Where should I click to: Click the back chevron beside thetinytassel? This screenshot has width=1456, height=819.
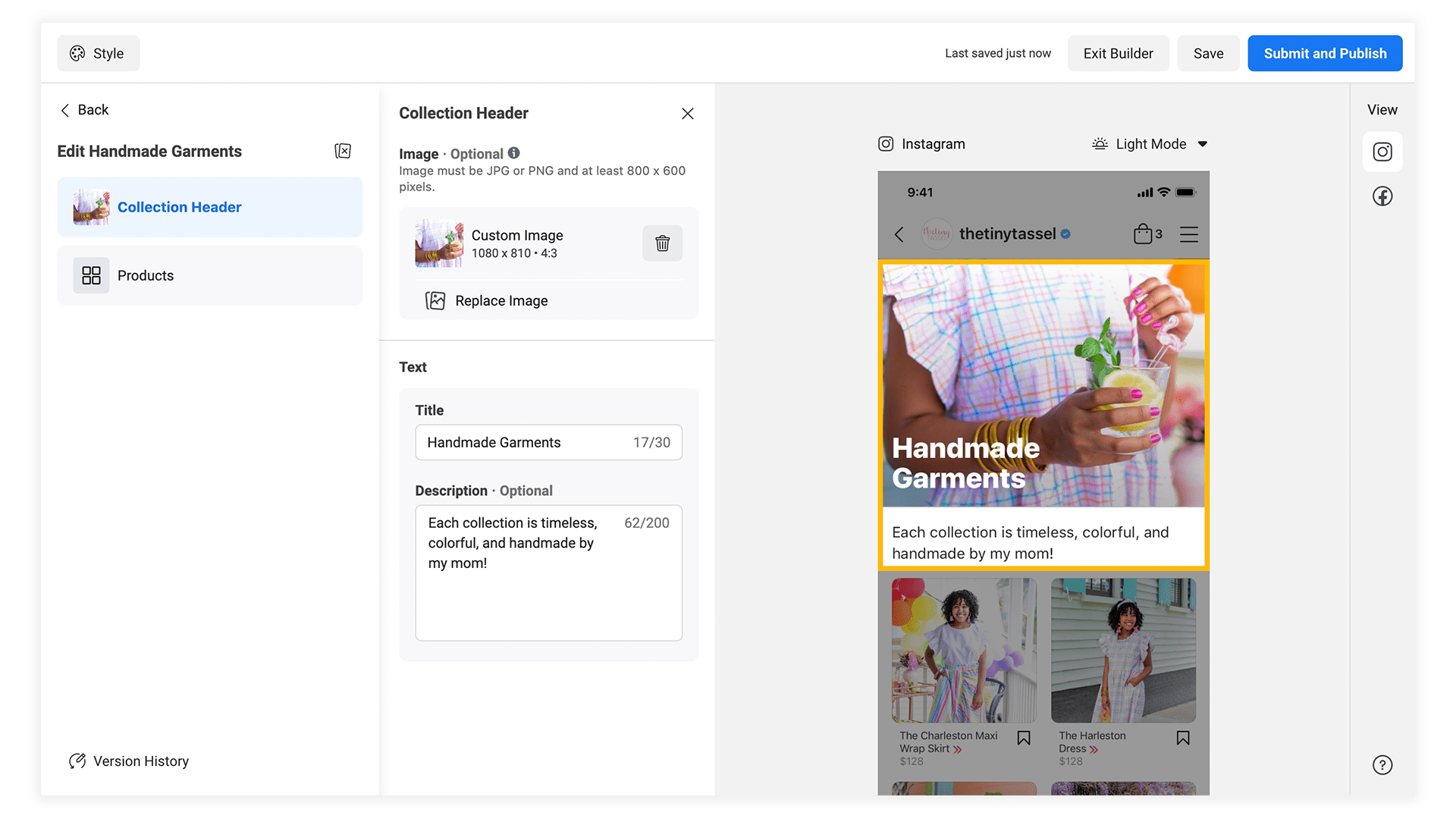click(x=899, y=234)
